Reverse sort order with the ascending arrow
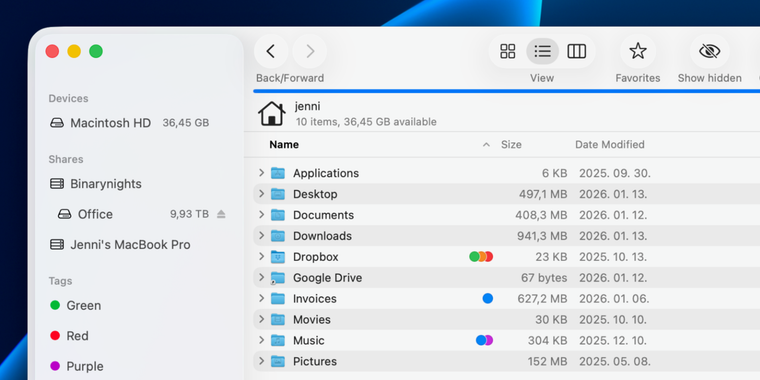 (486, 144)
